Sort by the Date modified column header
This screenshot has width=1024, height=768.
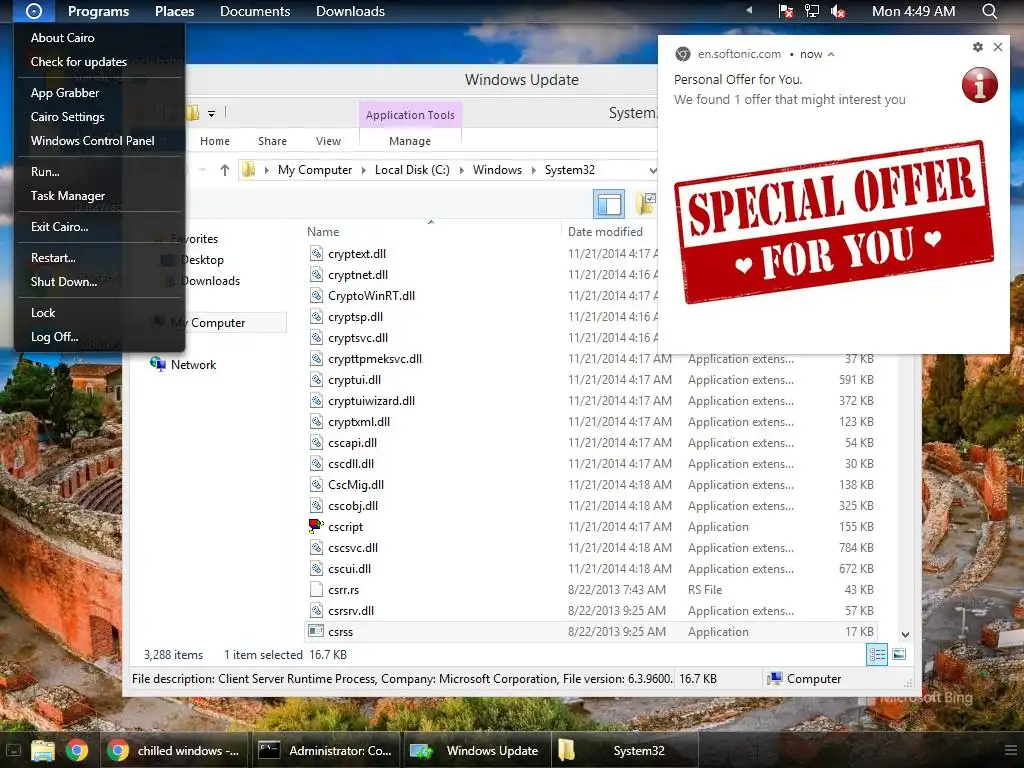[x=605, y=232]
